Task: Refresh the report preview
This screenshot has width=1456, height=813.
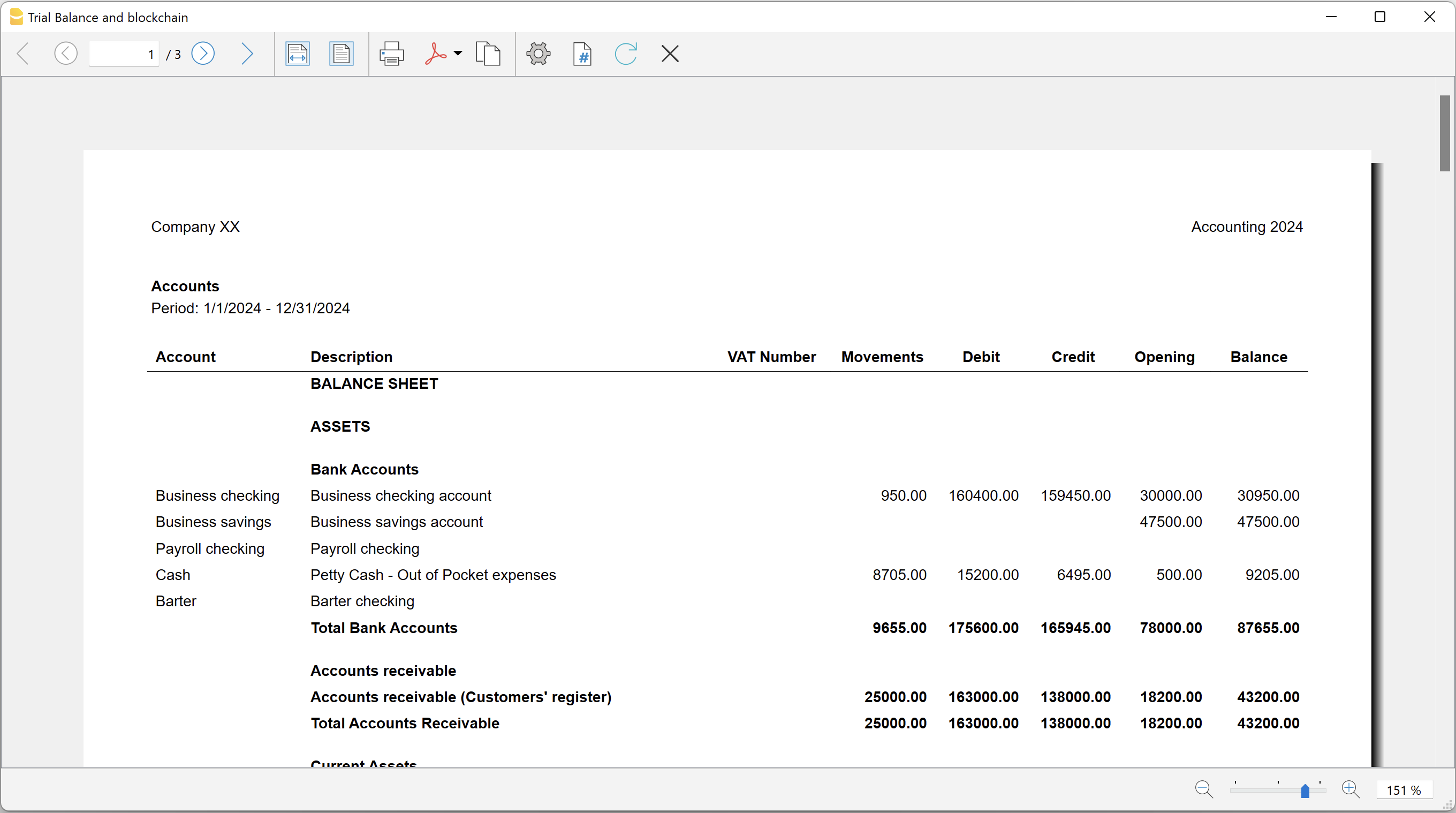Action: point(626,54)
